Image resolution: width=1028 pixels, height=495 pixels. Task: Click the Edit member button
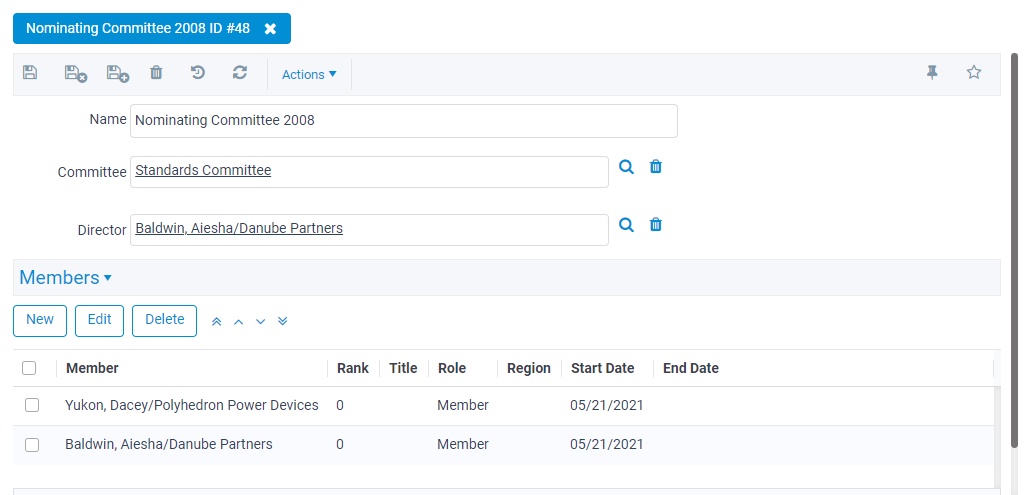[100, 321]
